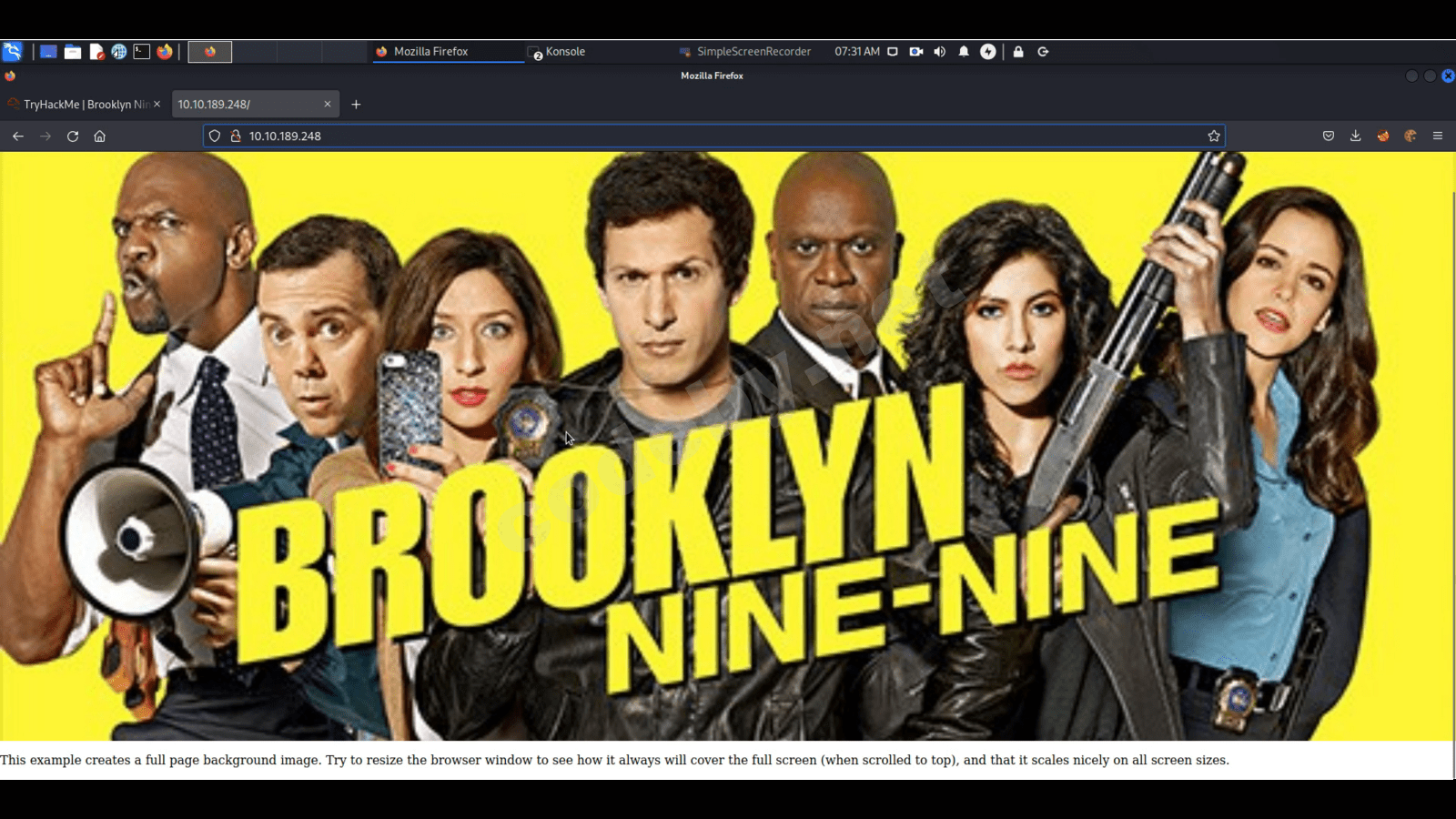The width and height of the screenshot is (1456, 819).
Task: Click the Firefox logo in the title bar
Action: point(10,76)
